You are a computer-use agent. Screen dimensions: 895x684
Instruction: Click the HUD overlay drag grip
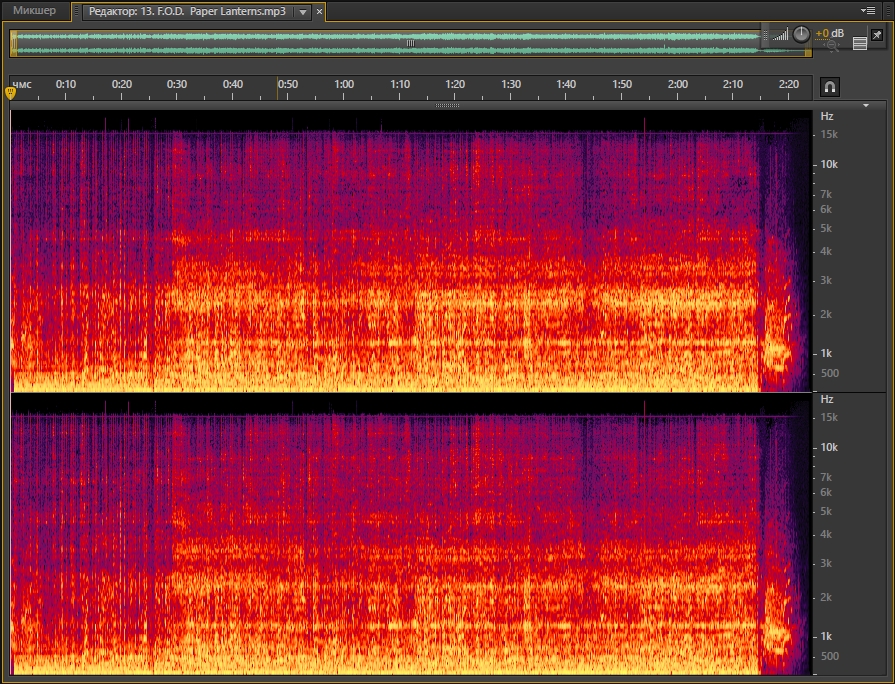765,35
